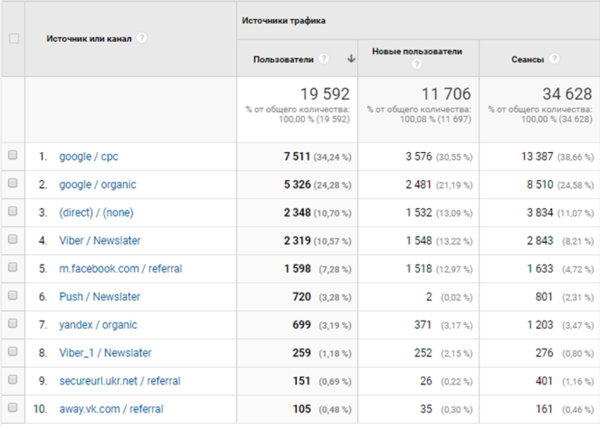Screen dimensions: 600x429
Task: Click Push / Newslater source link
Action: 99,297
